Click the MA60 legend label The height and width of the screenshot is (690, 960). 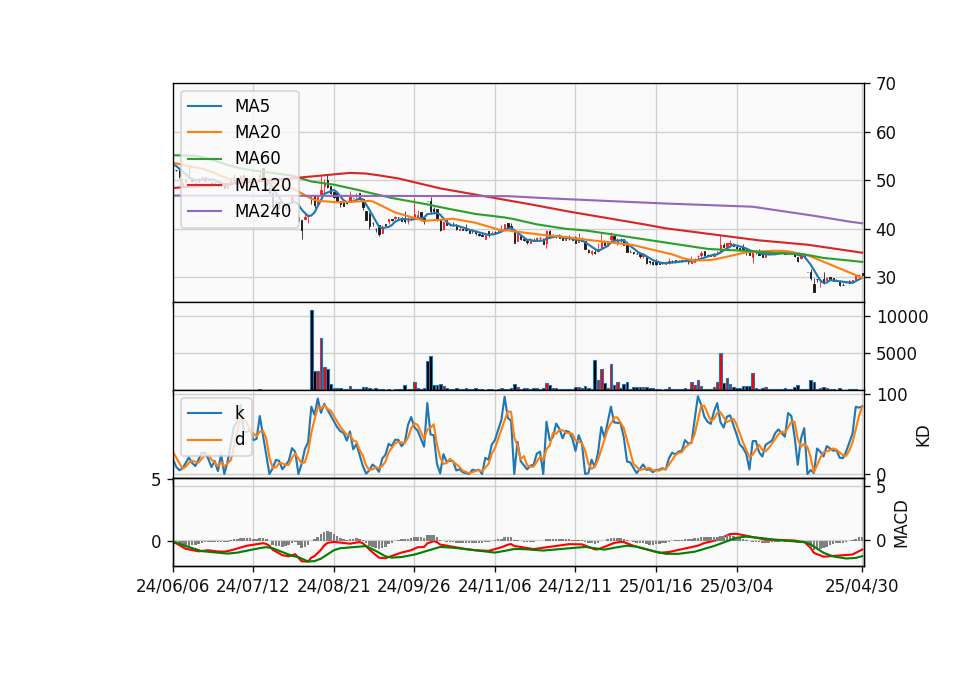coord(257,158)
